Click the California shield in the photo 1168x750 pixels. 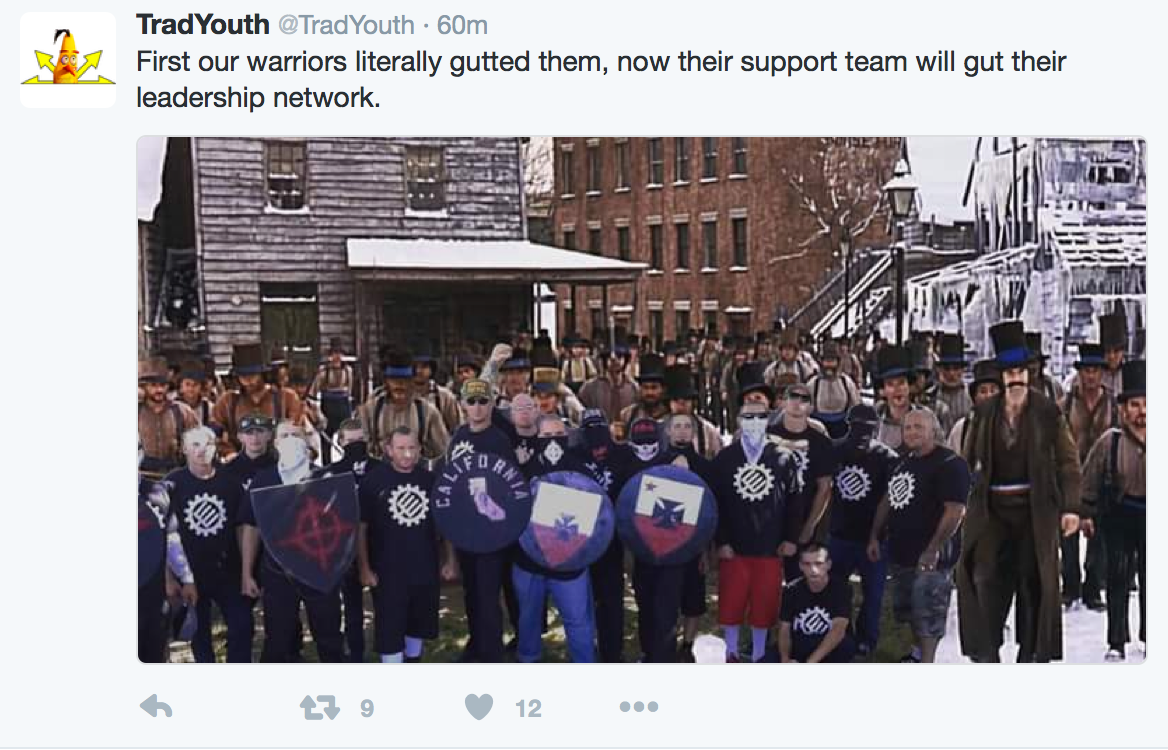click(x=481, y=493)
